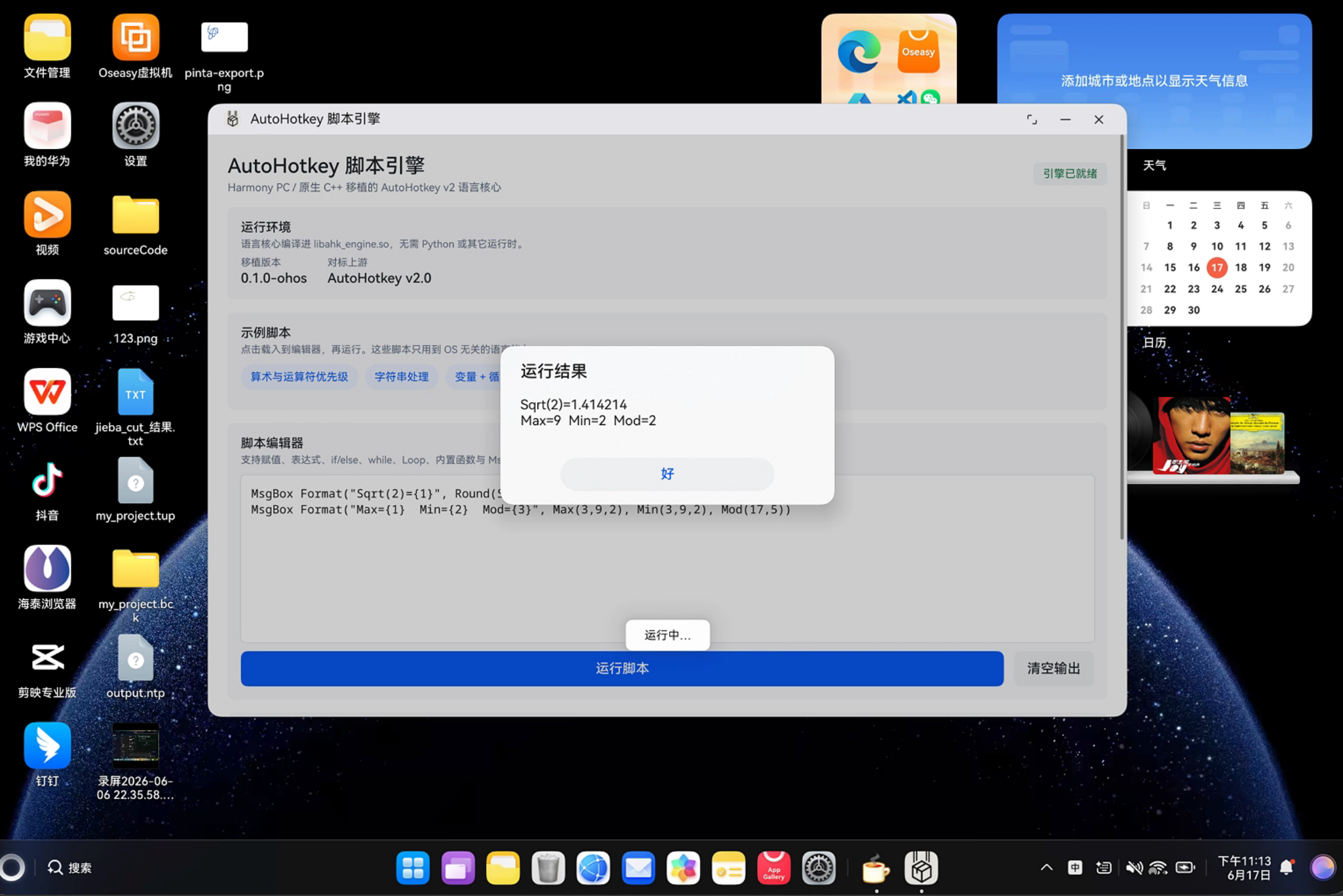The image size is (1343, 896).
Task: Click the red album cover in the music widget
Action: tap(1191, 436)
